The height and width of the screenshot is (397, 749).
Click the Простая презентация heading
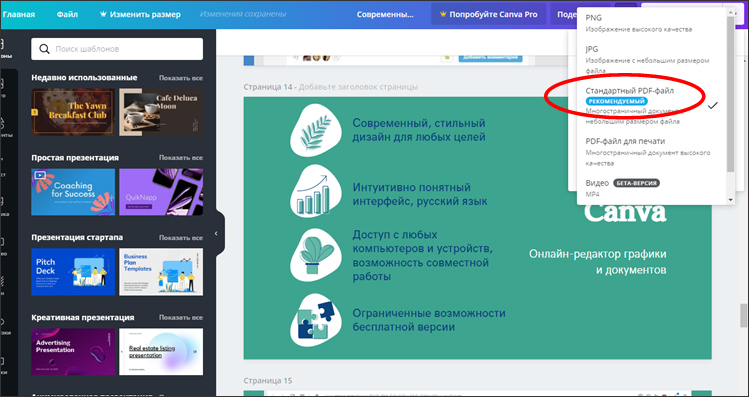coord(75,157)
